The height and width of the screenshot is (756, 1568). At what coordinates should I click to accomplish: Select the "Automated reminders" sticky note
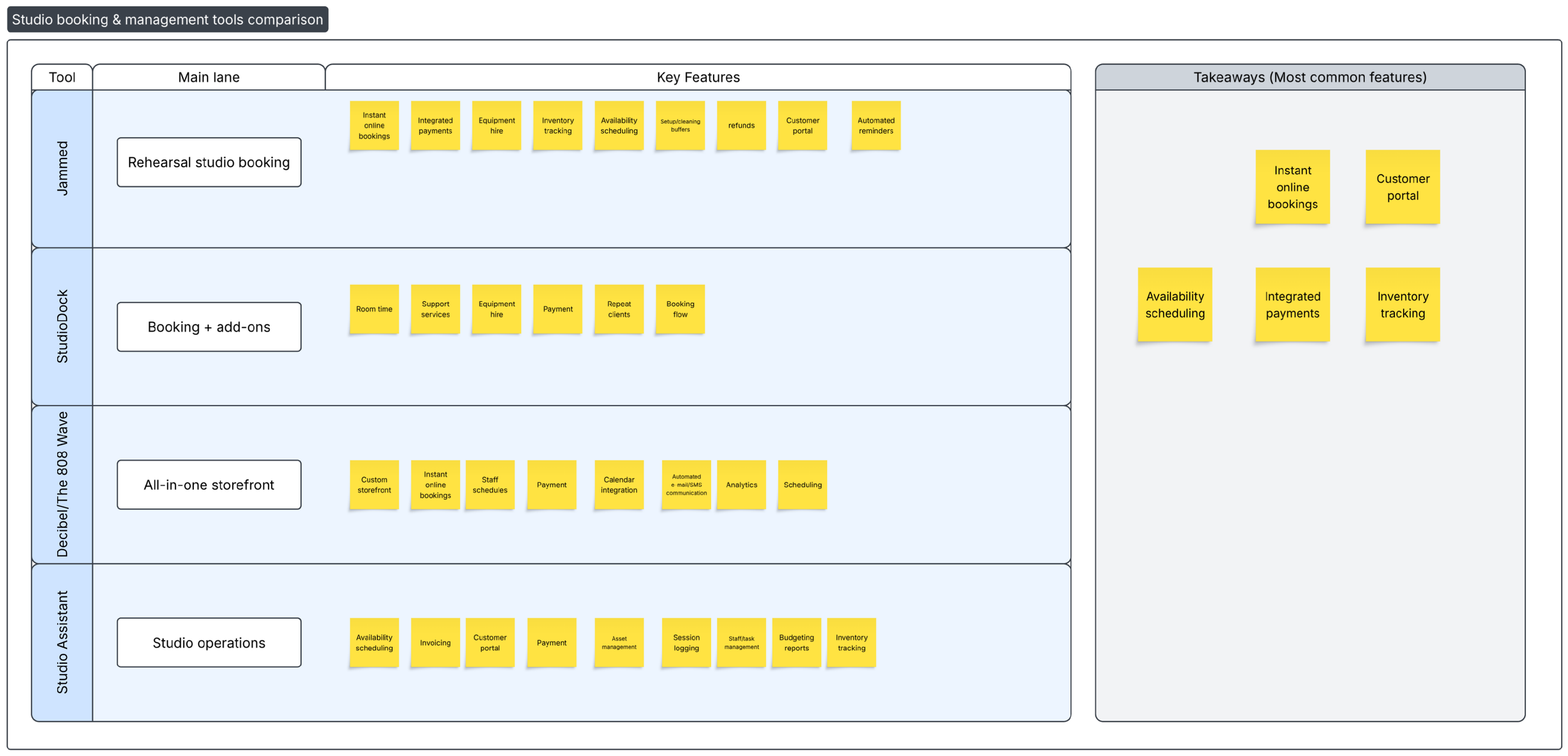(x=876, y=125)
